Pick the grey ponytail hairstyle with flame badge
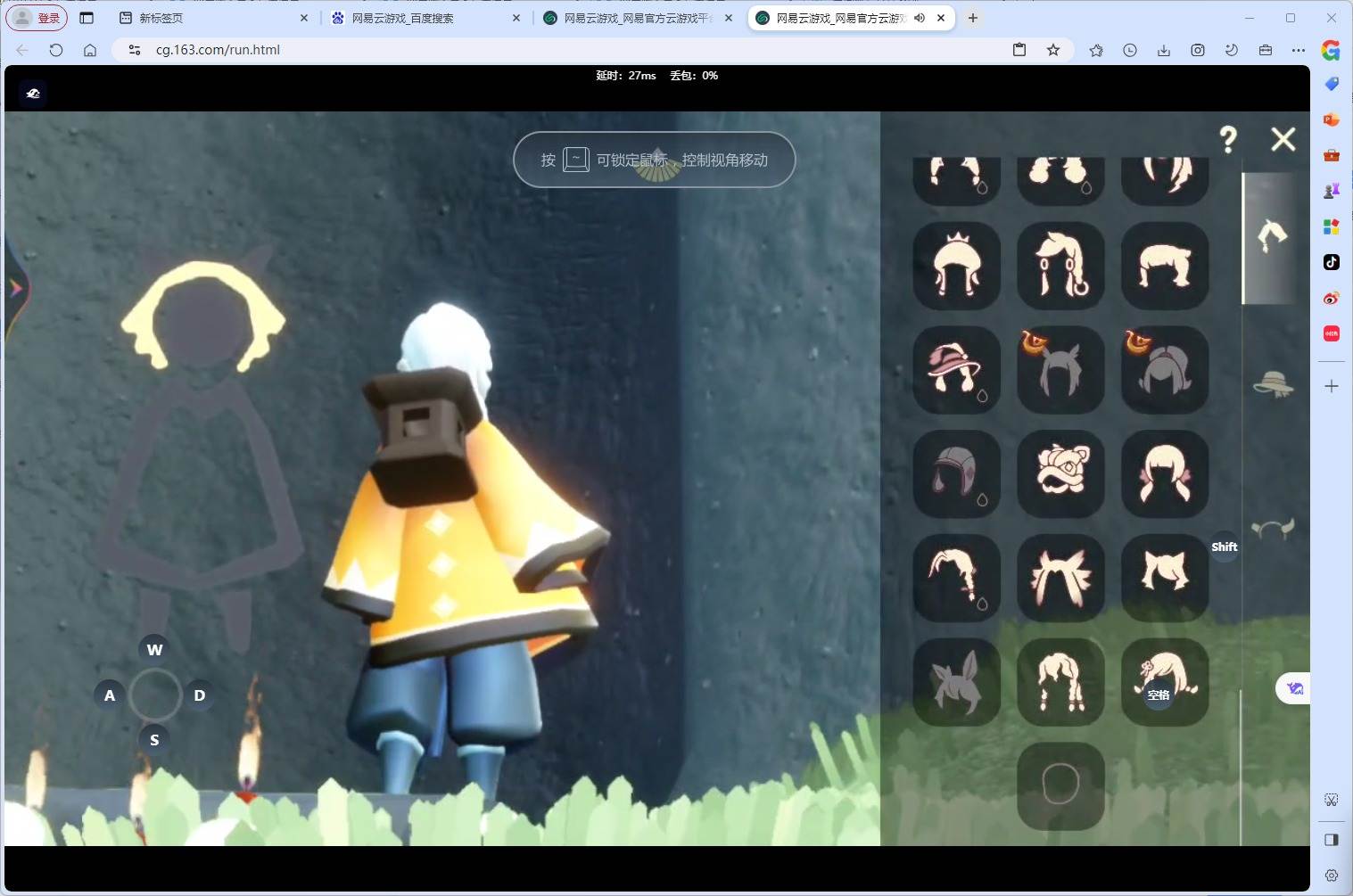1353x896 pixels. click(1165, 370)
